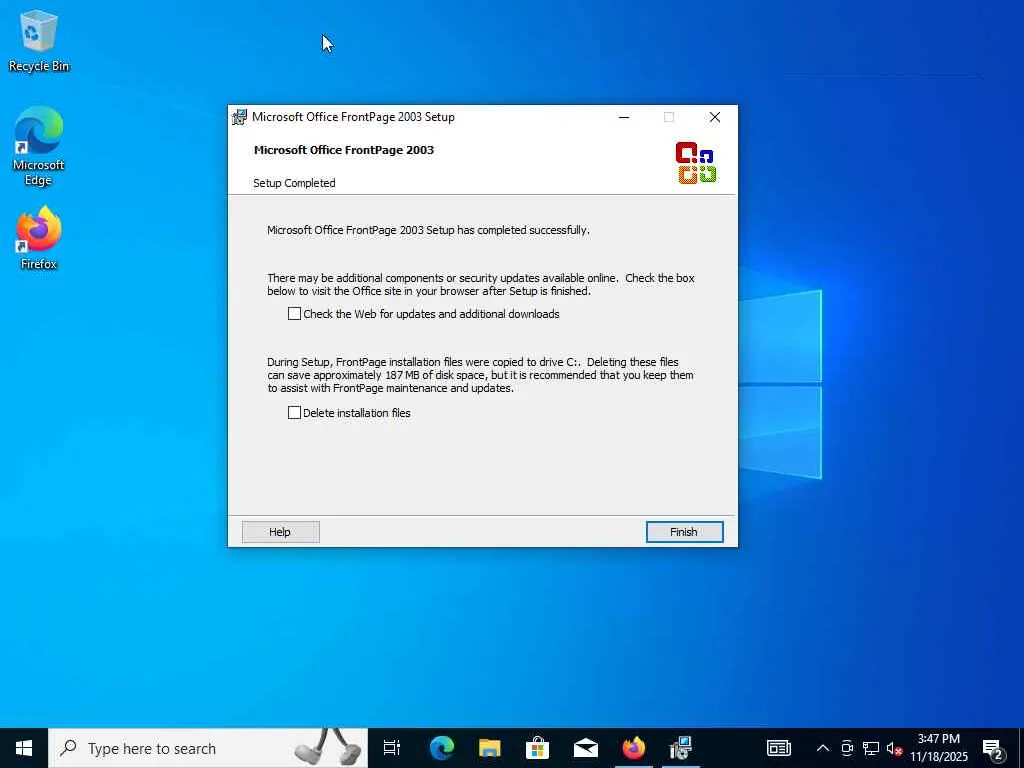Launch Edge from the taskbar
The image size is (1024, 768).
click(442, 748)
